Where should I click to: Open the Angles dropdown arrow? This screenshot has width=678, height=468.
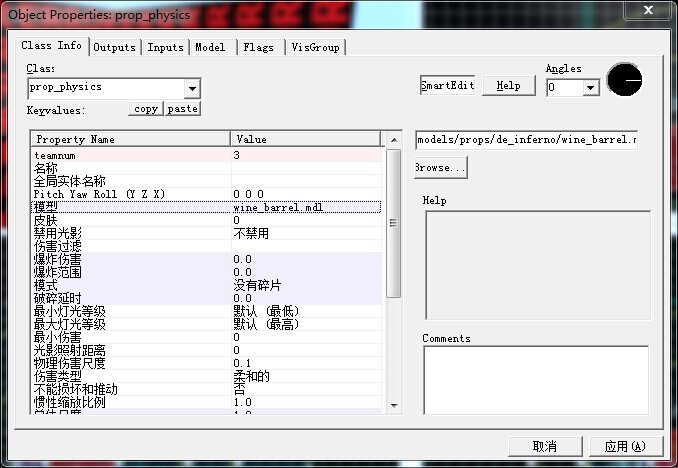590,88
